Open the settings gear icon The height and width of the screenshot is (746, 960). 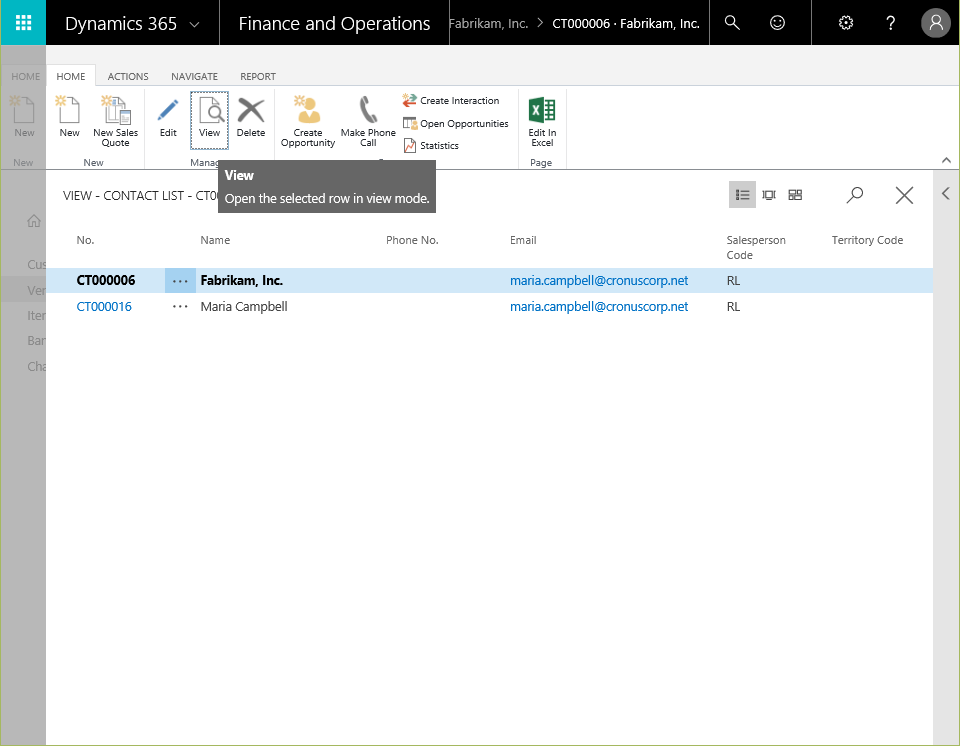click(846, 23)
